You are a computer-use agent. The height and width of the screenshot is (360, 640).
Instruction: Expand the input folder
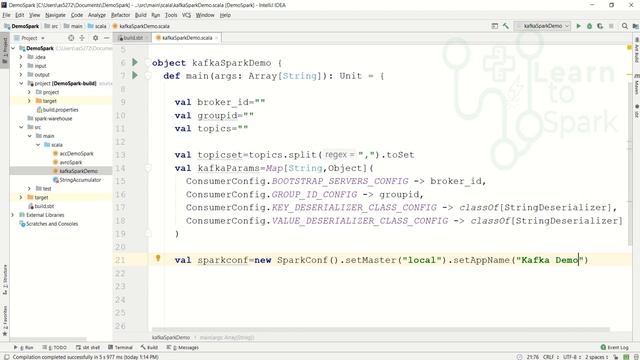(21, 66)
